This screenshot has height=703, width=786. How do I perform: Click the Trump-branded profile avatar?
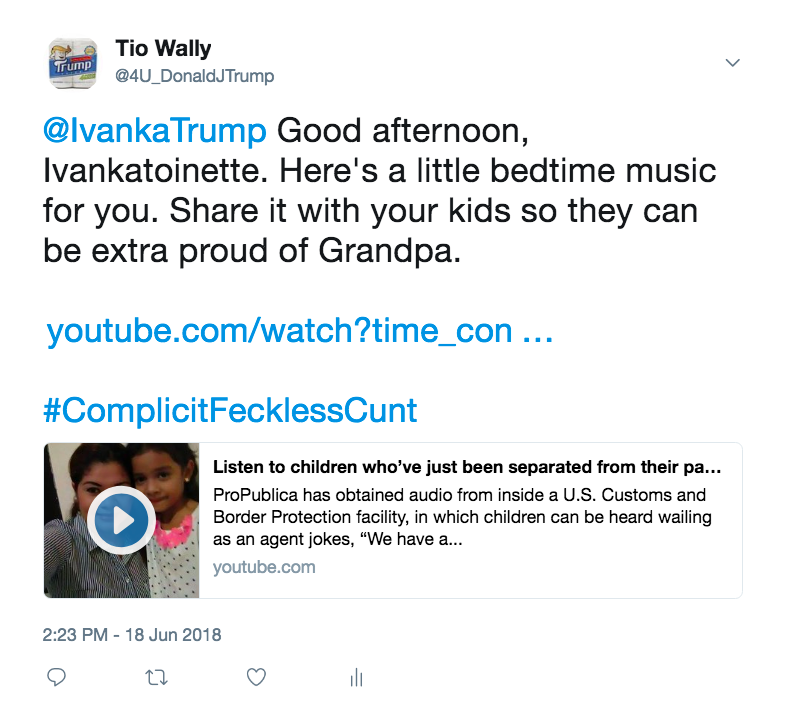[x=72, y=62]
